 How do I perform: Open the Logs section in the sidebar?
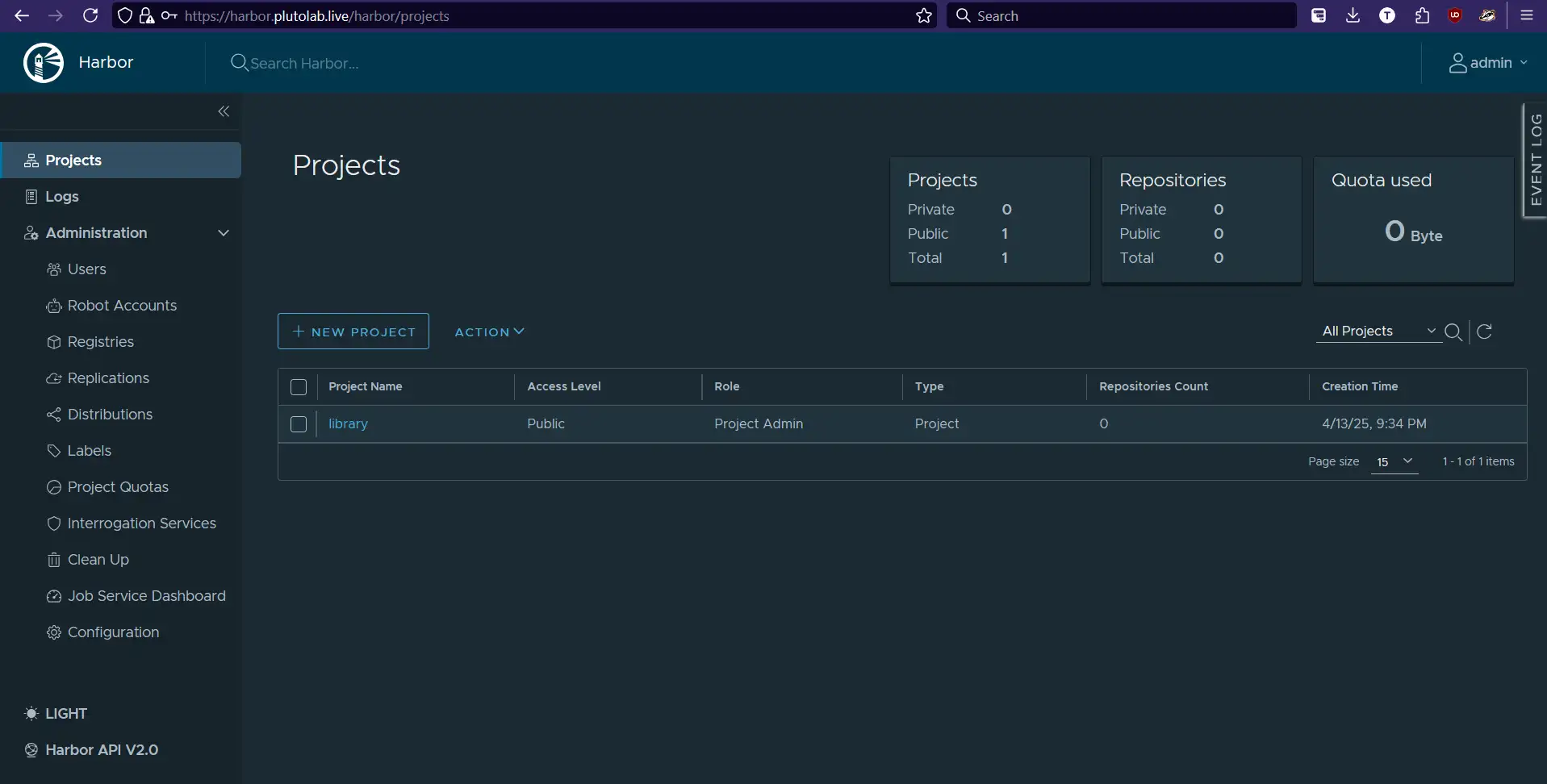[x=61, y=196]
